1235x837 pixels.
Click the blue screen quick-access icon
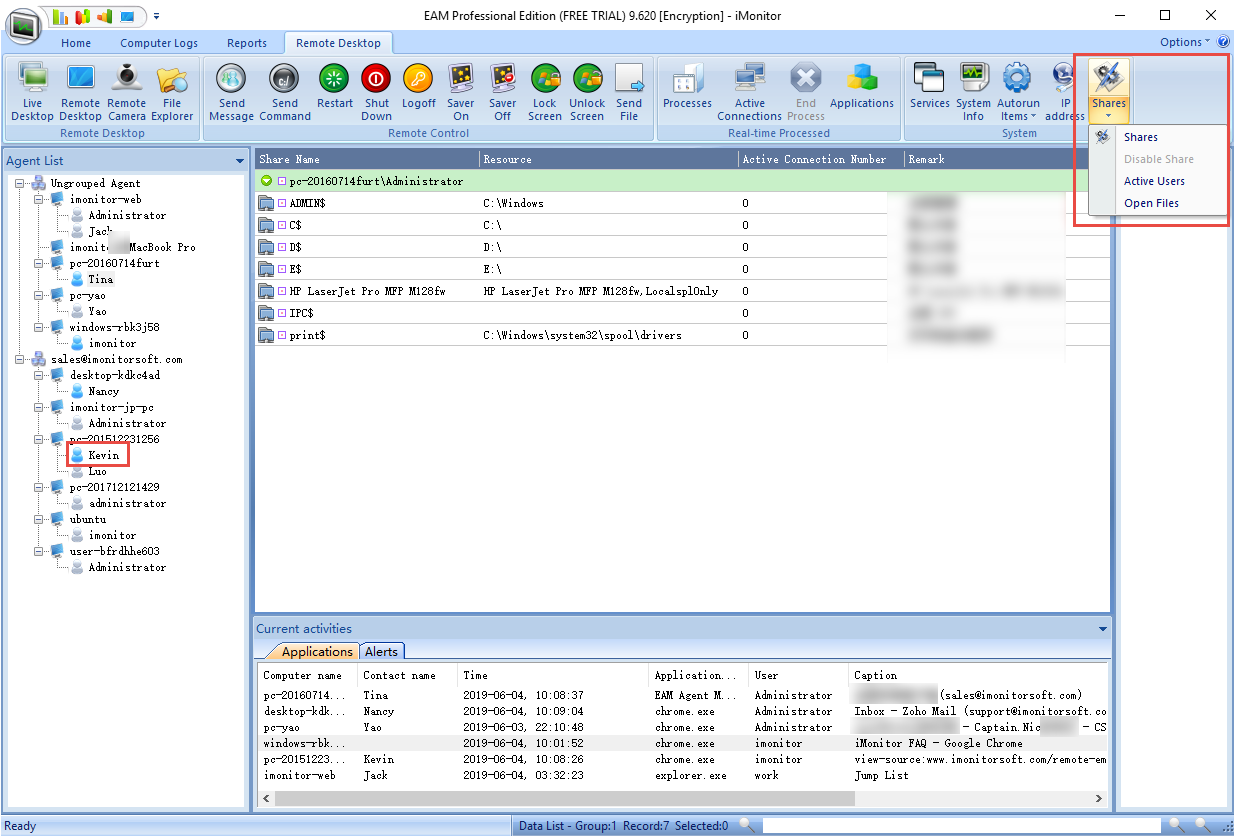click(x=126, y=16)
